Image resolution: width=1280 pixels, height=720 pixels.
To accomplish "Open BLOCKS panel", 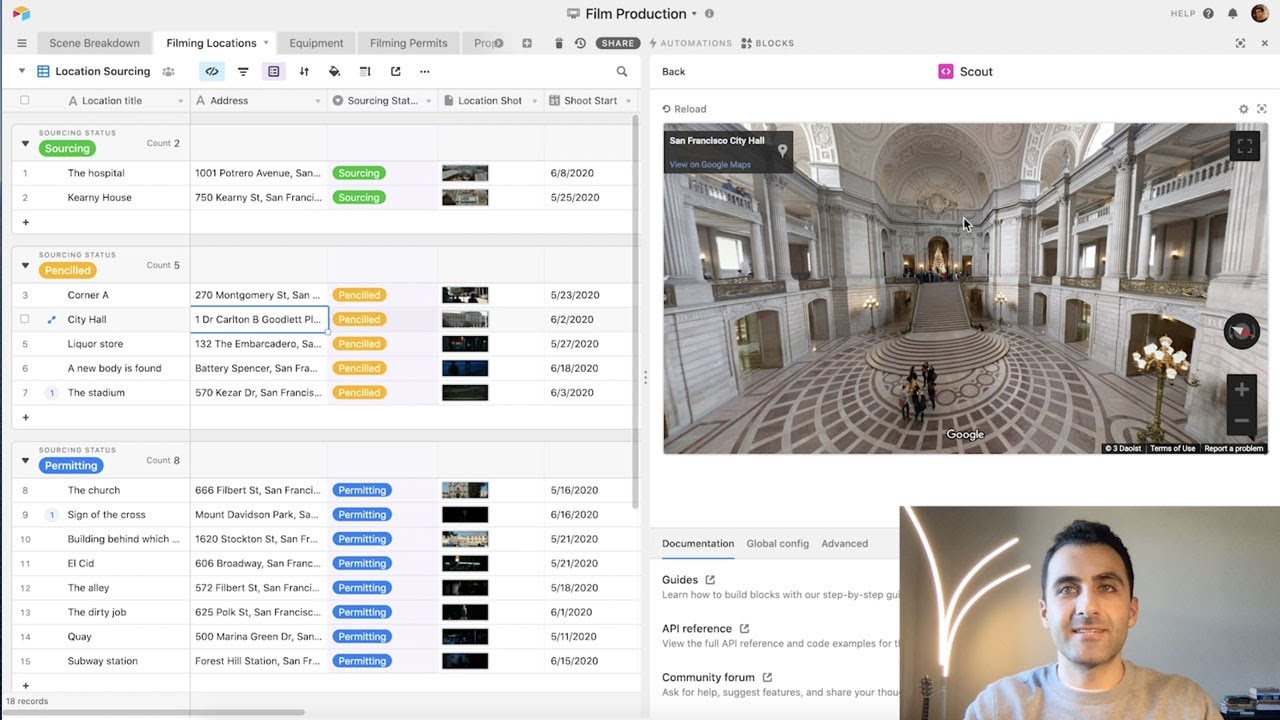I will (x=768, y=43).
